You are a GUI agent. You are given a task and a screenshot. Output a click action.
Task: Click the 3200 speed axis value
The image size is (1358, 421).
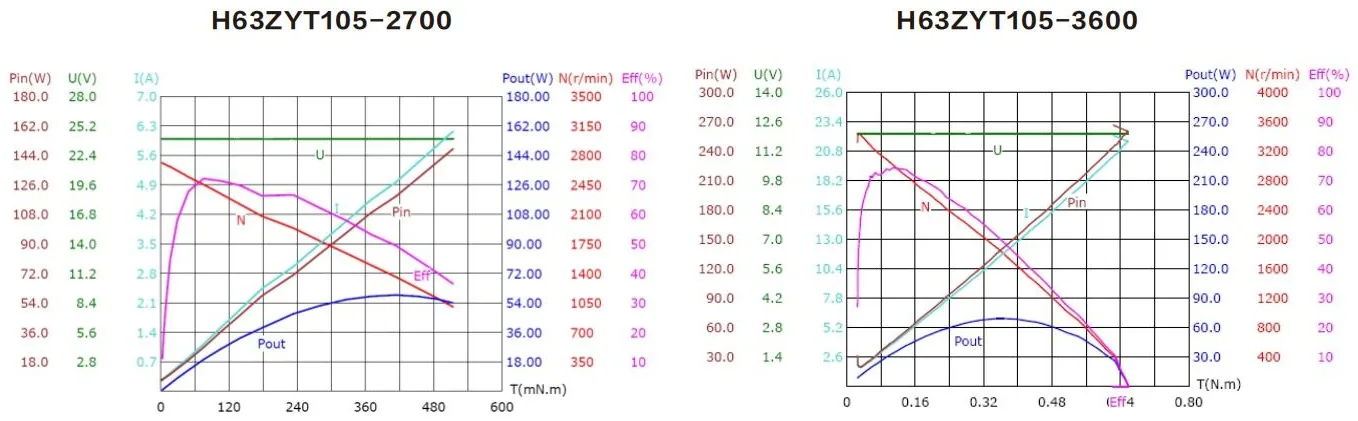pyautogui.click(x=1271, y=152)
